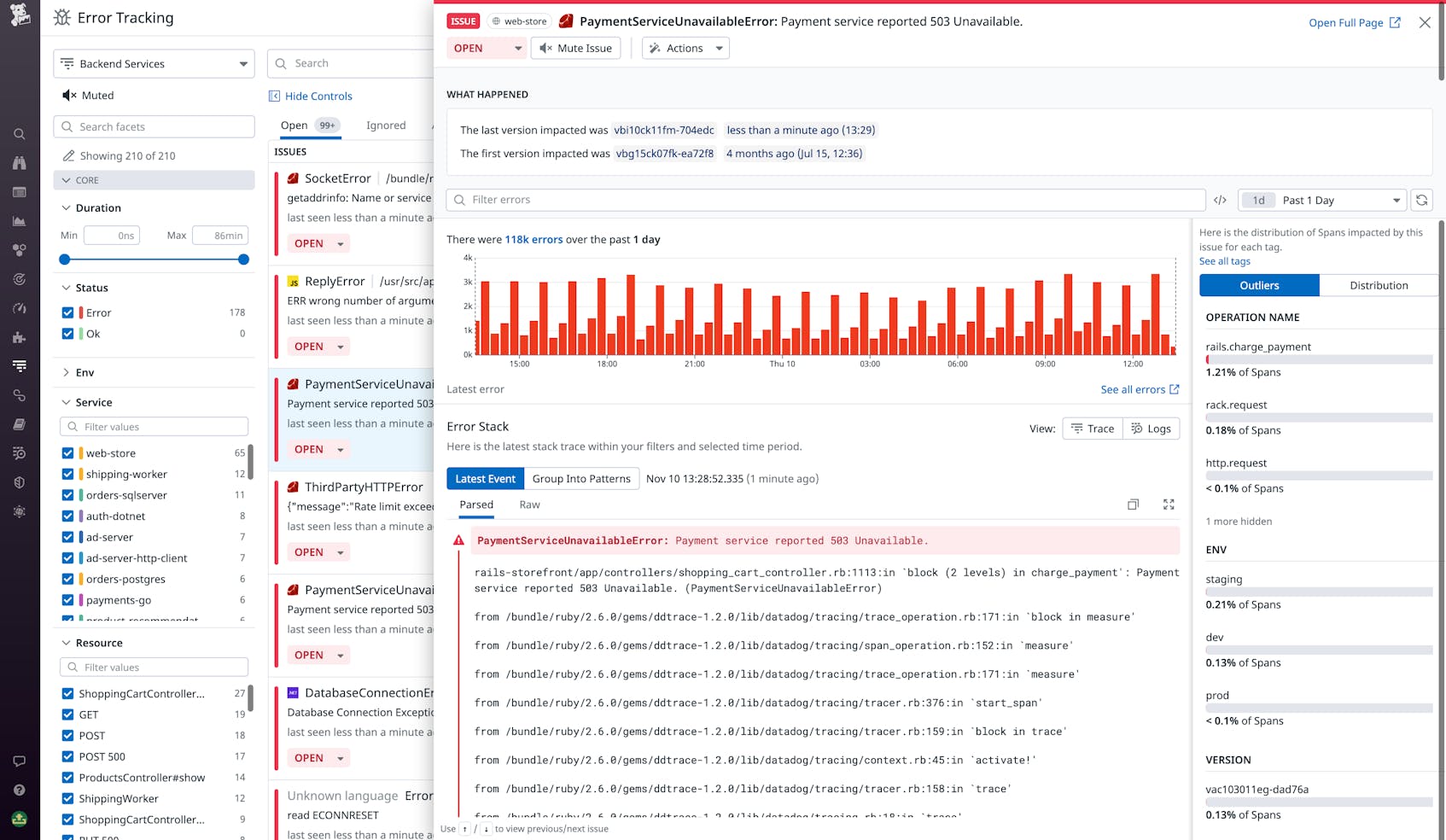Uncheck the Error status filter
Screen dimensions: 1446x840
tap(67, 312)
